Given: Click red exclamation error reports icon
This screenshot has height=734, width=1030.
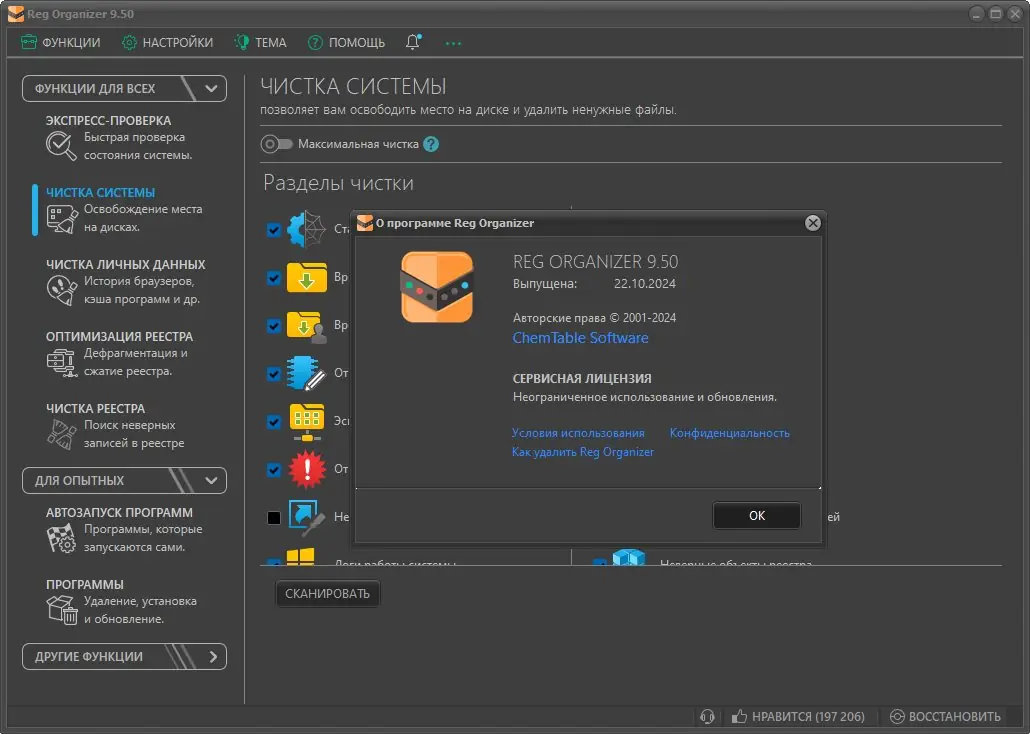Looking at the screenshot, I should (x=307, y=469).
